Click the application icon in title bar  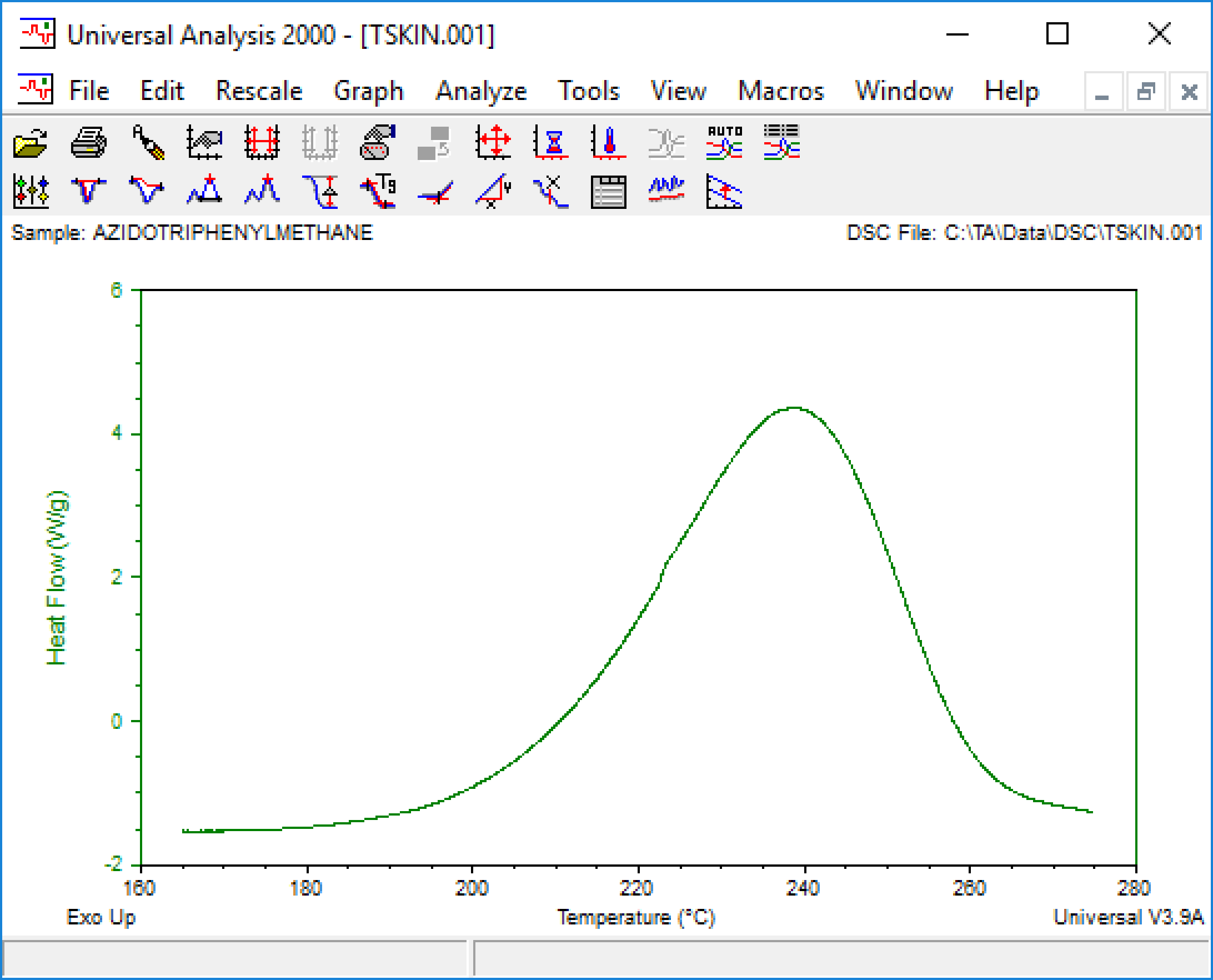37,33
